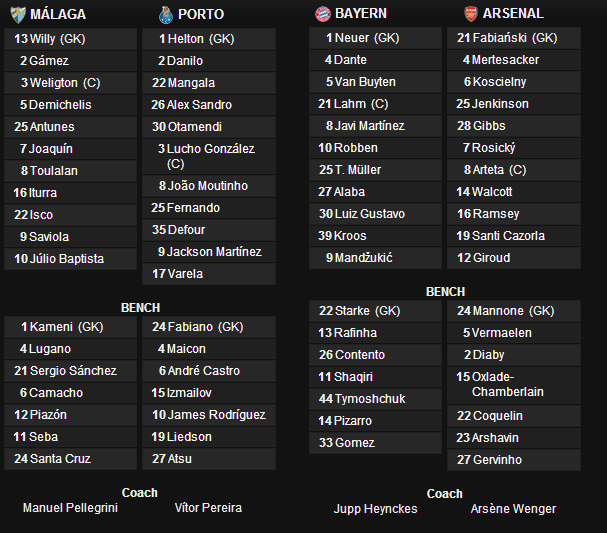Viewport: 607px width, 533px height.
Task: Click coach name Arsène Wenger
Action: click(x=513, y=509)
